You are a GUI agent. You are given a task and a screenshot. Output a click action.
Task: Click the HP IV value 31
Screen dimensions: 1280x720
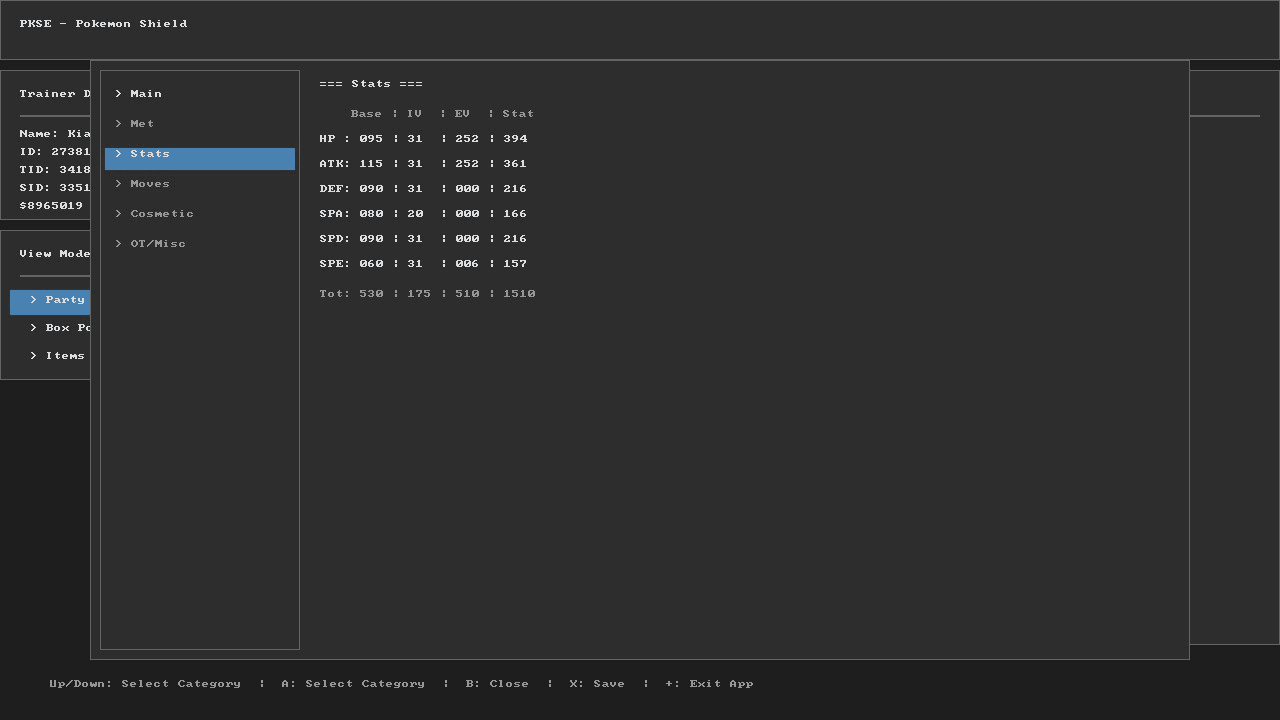coord(415,139)
